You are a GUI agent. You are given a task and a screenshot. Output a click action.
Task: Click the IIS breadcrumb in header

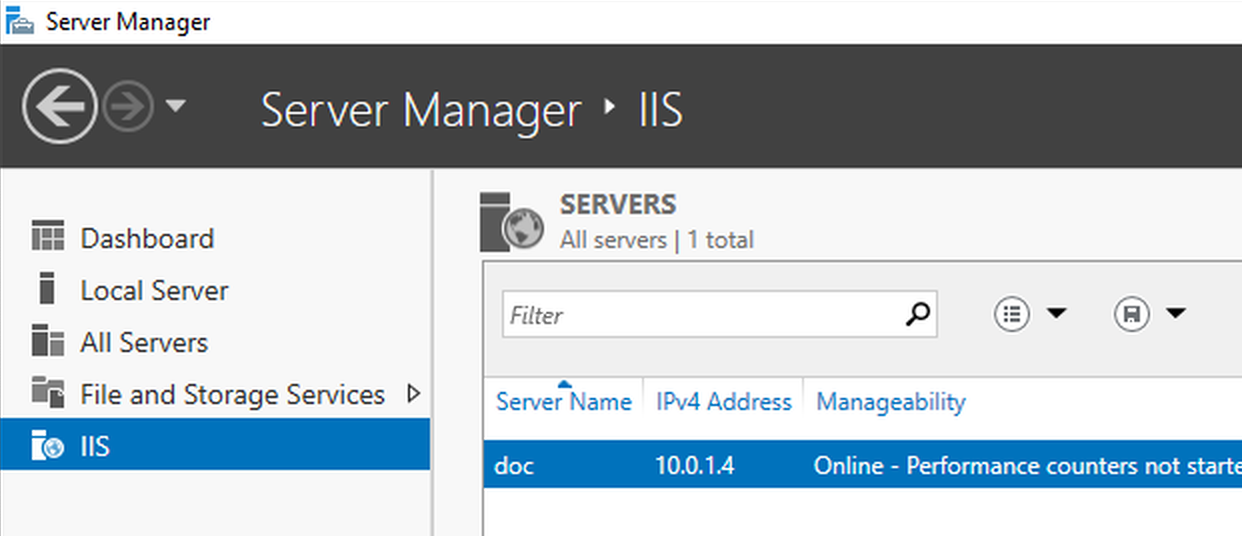pos(661,109)
